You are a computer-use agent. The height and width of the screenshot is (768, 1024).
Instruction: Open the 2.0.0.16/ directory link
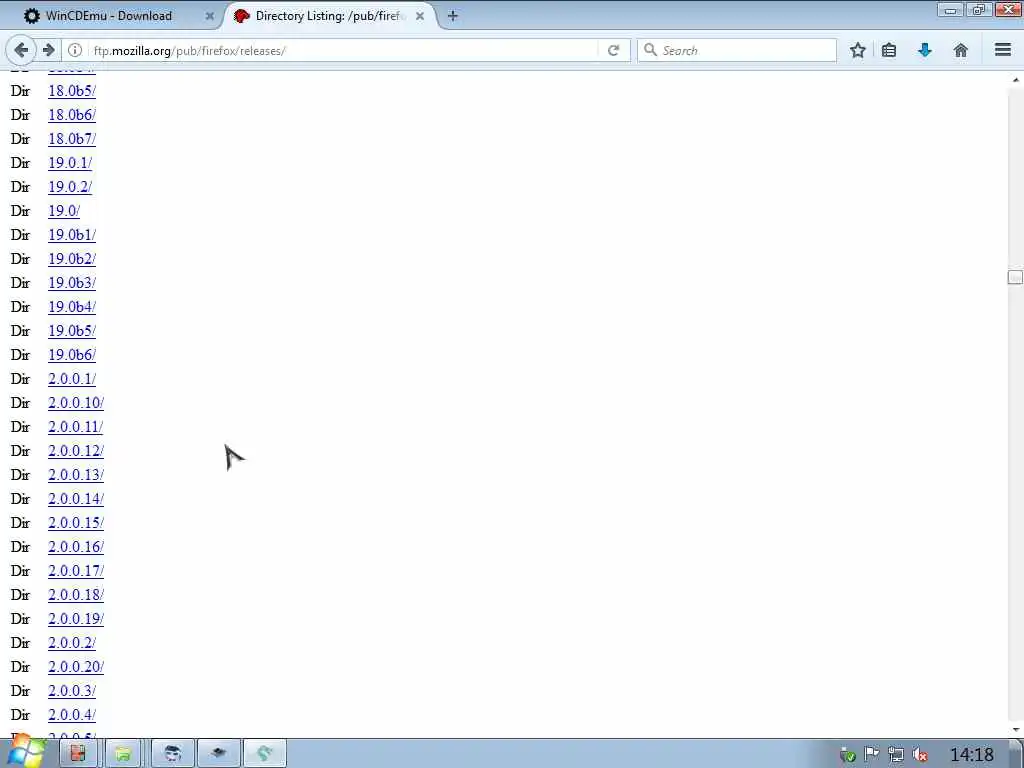(x=76, y=547)
